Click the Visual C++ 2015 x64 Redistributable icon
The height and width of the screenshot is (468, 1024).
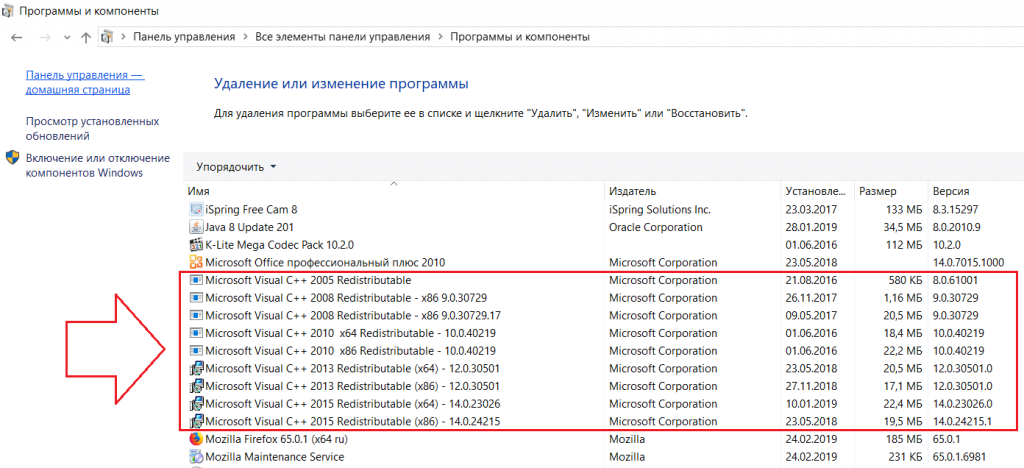(196, 404)
